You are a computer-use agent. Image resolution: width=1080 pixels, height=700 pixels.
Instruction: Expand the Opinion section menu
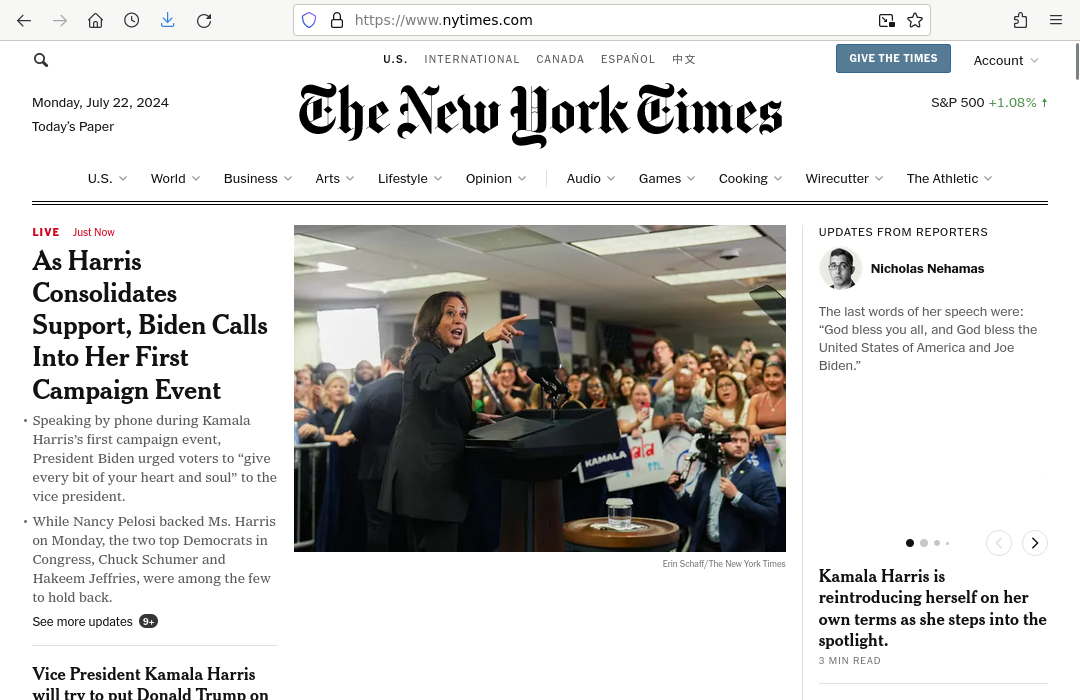click(x=496, y=178)
